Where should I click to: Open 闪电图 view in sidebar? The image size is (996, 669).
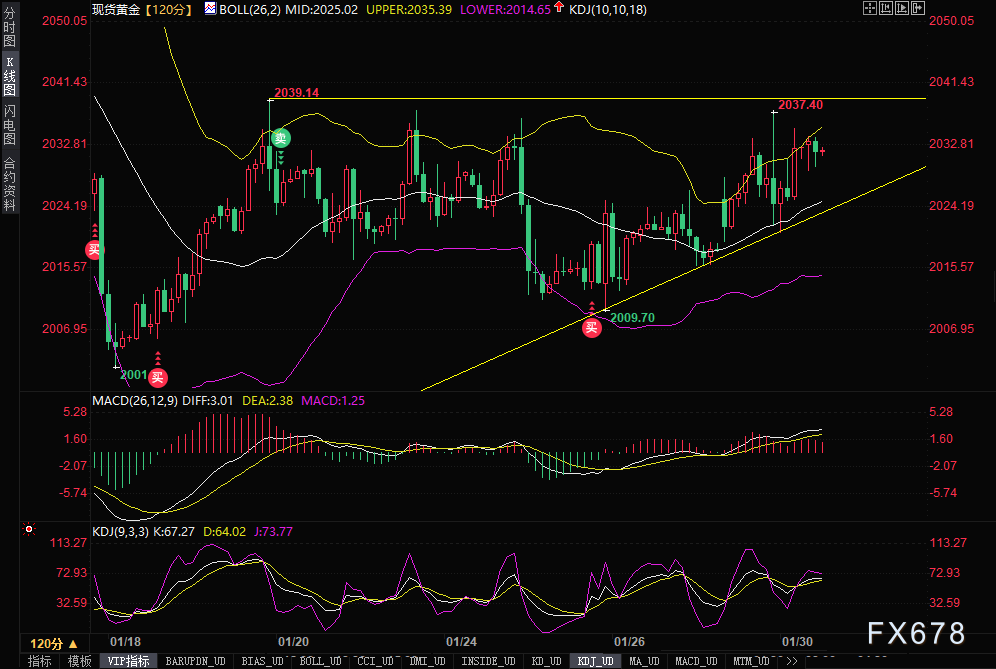[10, 125]
